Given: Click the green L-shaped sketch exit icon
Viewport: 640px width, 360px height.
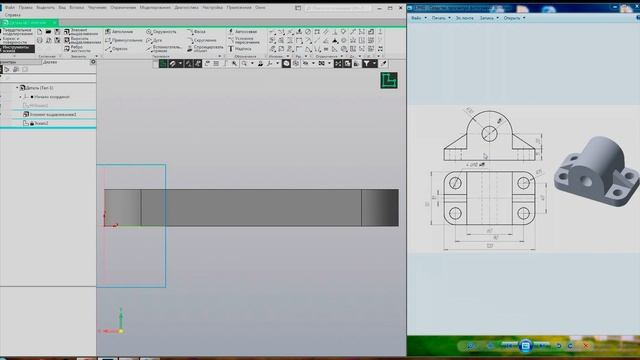Looking at the screenshot, I should (x=389, y=80).
